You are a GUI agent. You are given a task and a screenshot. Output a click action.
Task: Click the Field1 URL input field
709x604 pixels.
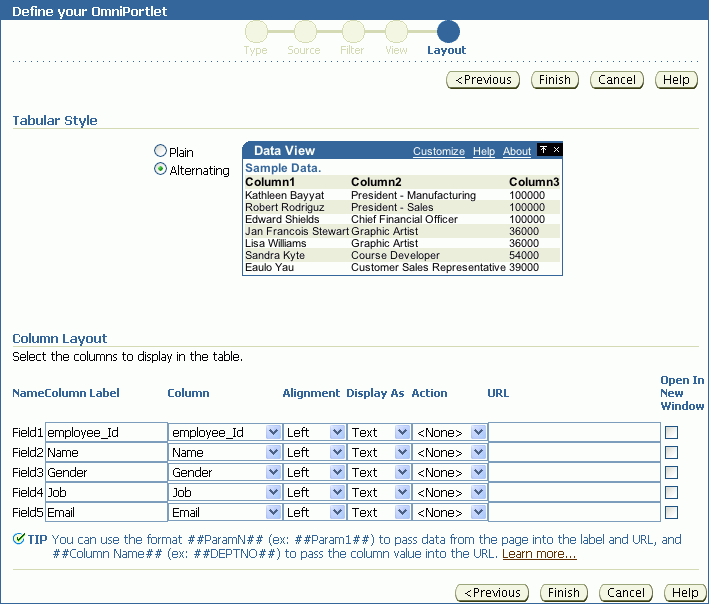575,433
